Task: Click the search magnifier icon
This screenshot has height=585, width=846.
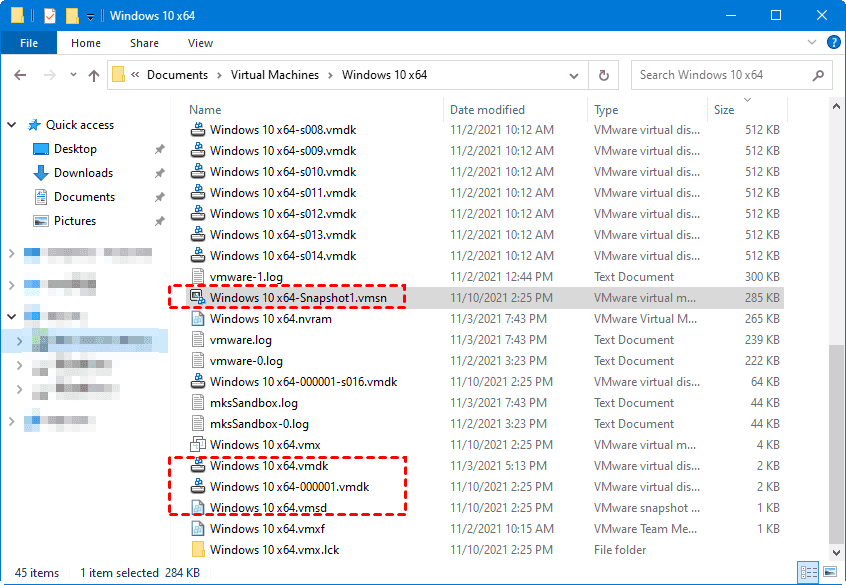Action: 818,75
